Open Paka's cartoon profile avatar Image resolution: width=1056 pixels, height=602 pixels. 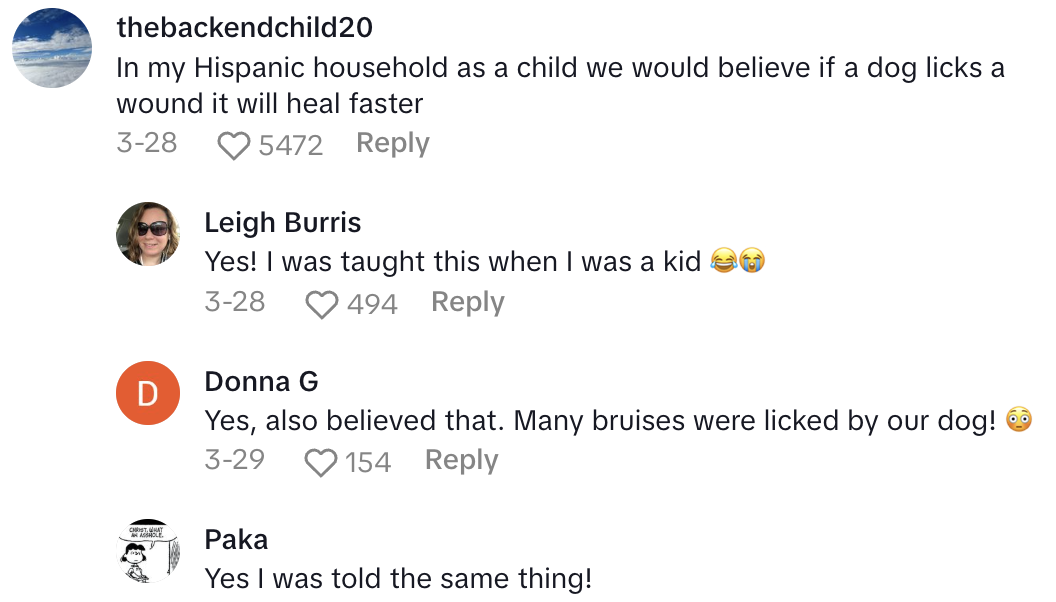pos(148,551)
